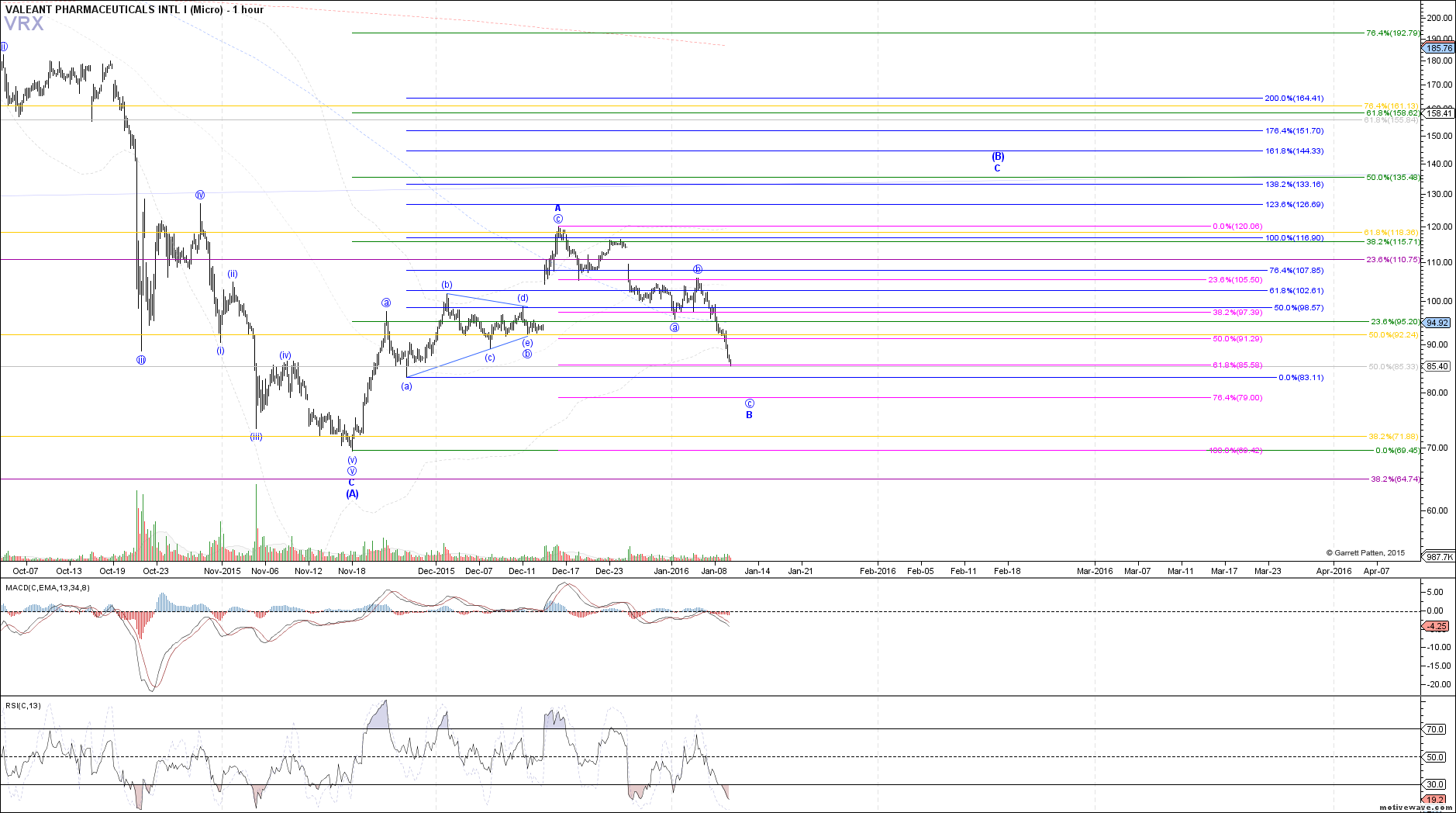Select the 38.2%(64.74) purple retracement label

[x=1395, y=479]
